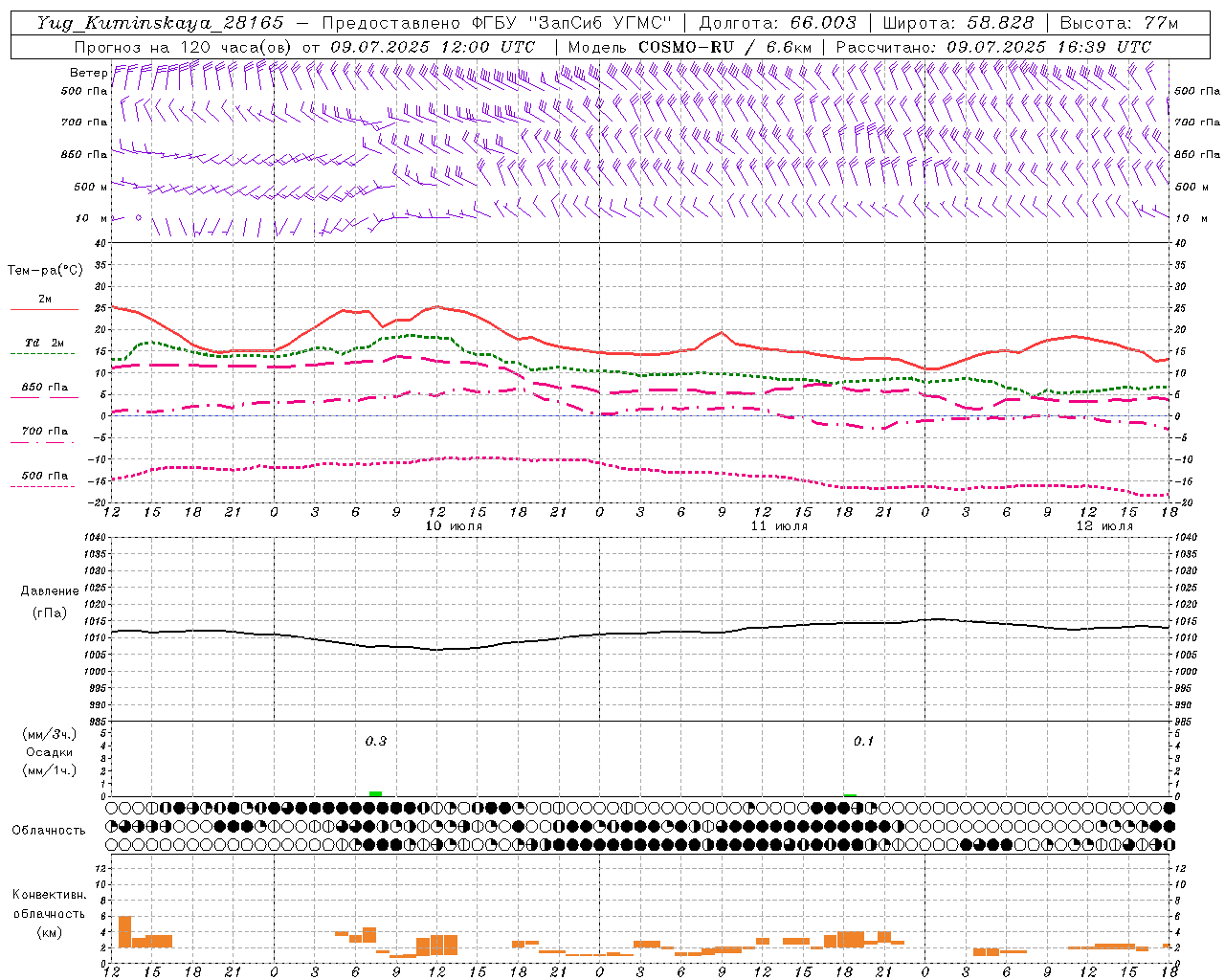Click the (гПа) unit label under Давление
Screen dimensions: 1225x980
pyautogui.click(x=50, y=613)
